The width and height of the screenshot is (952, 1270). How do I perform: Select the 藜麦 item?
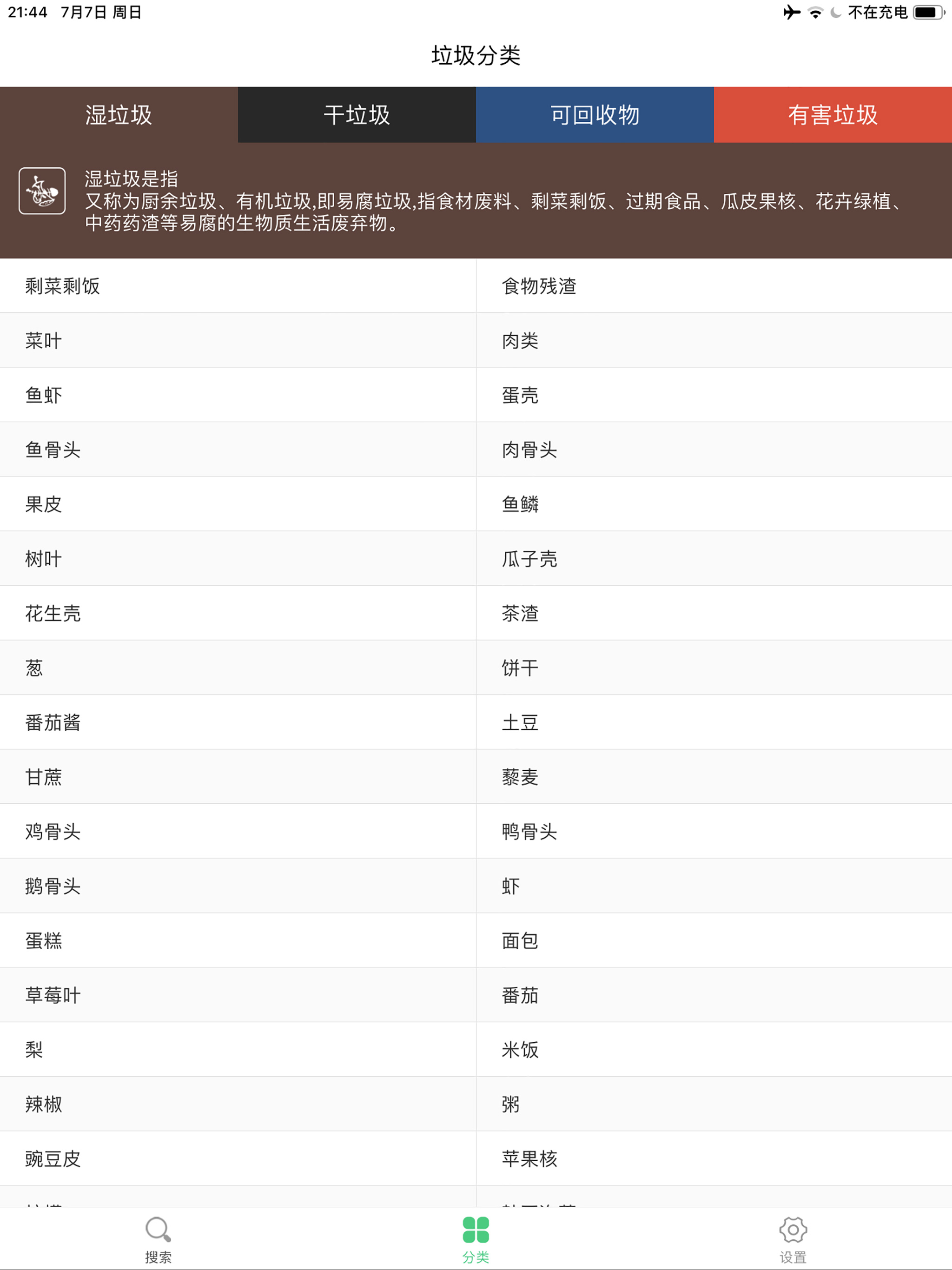(520, 777)
